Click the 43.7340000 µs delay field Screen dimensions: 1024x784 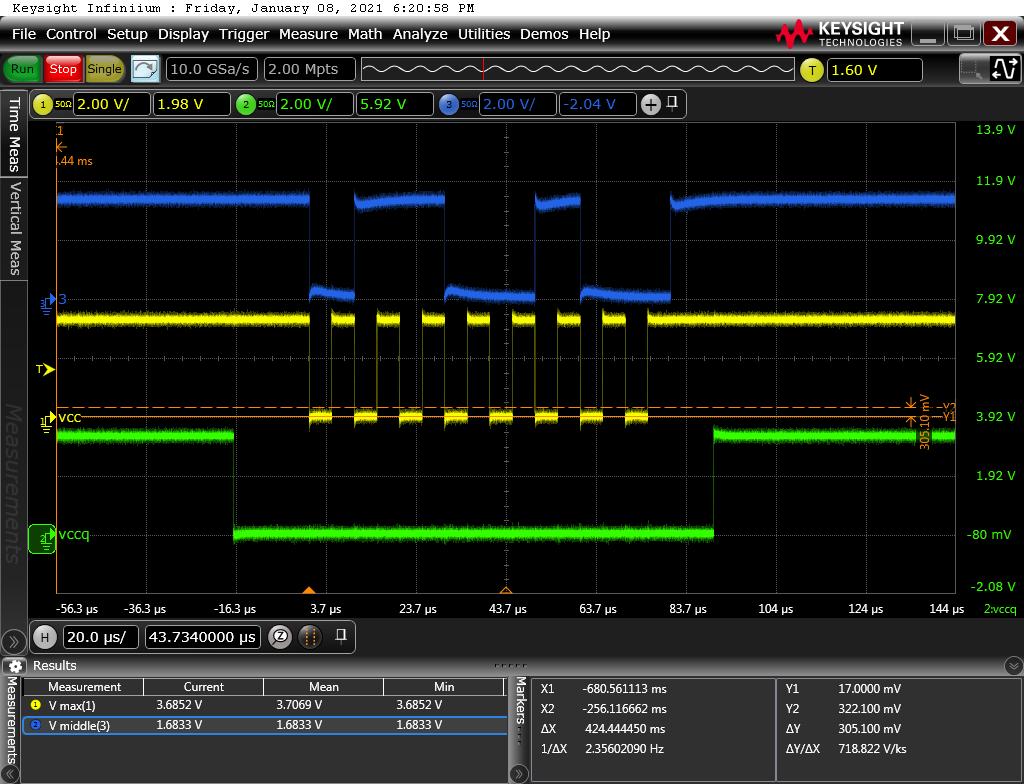(x=202, y=637)
